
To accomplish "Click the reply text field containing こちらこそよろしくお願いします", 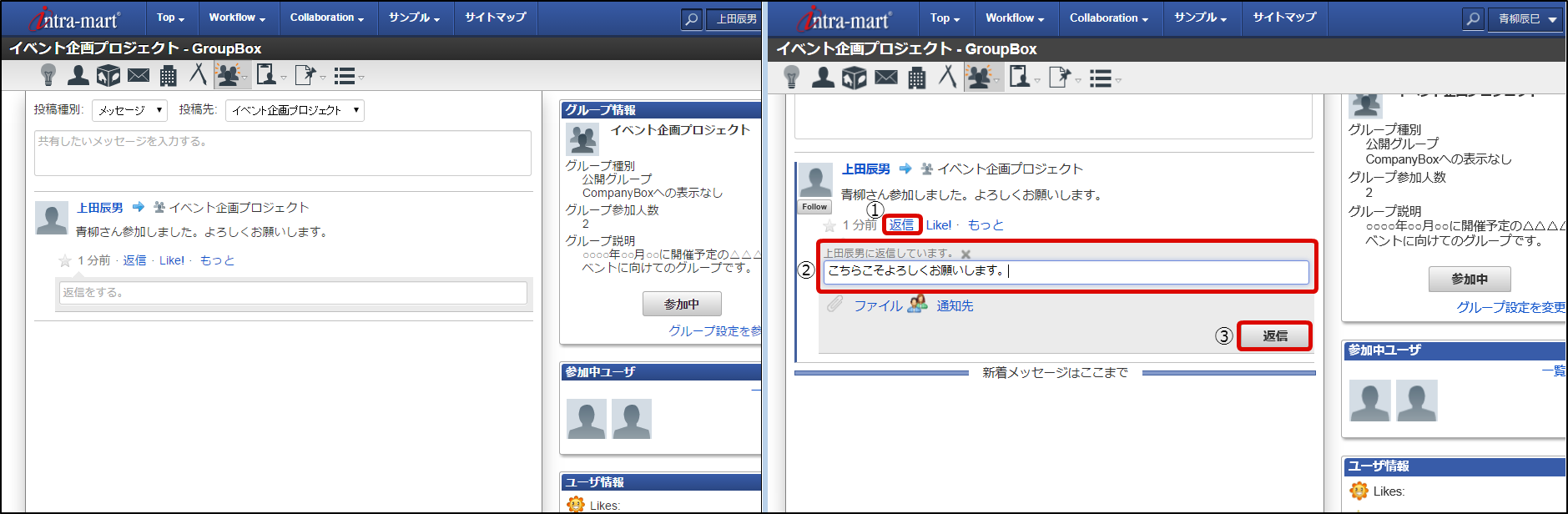I will tap(1066, 272).
